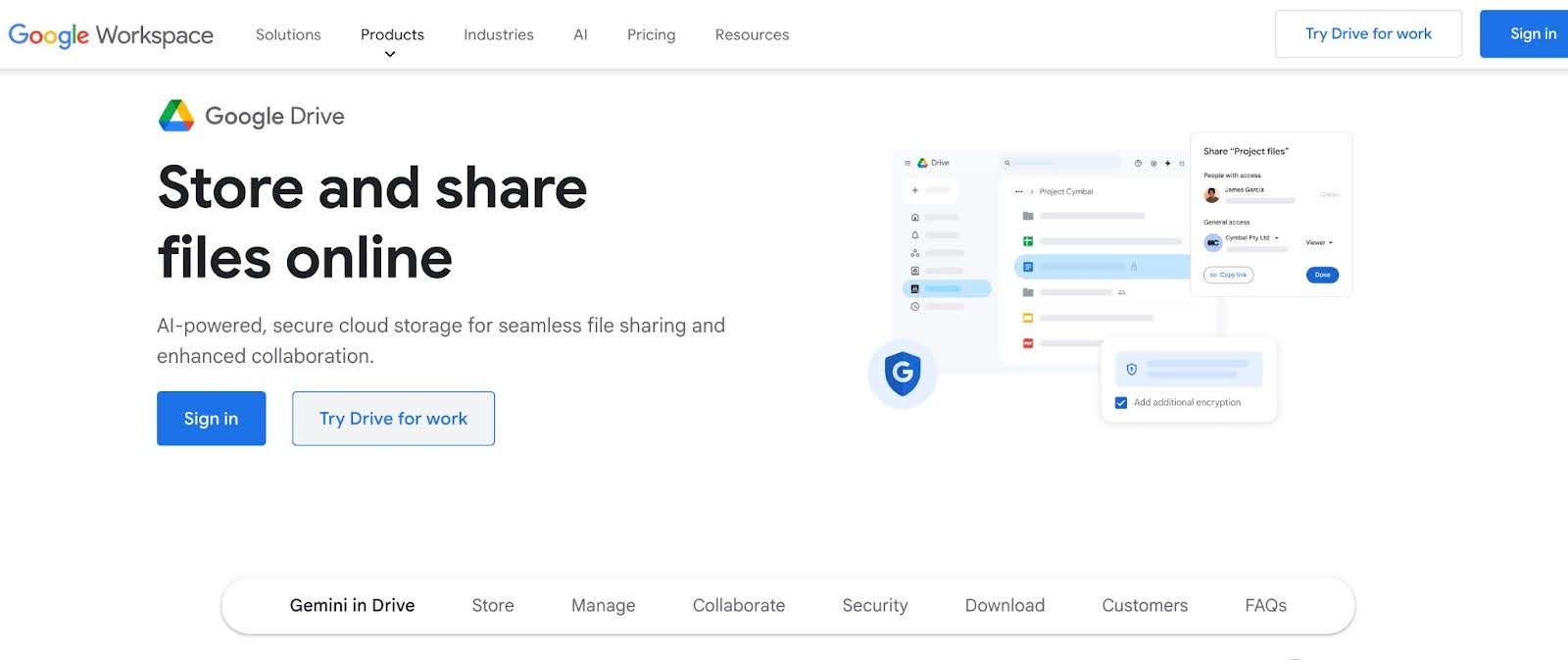This screenshot has height=660, width=1568.
Task: Jump to the Customers section tab
Action: pyautogui.click(x=1145, y=605)
